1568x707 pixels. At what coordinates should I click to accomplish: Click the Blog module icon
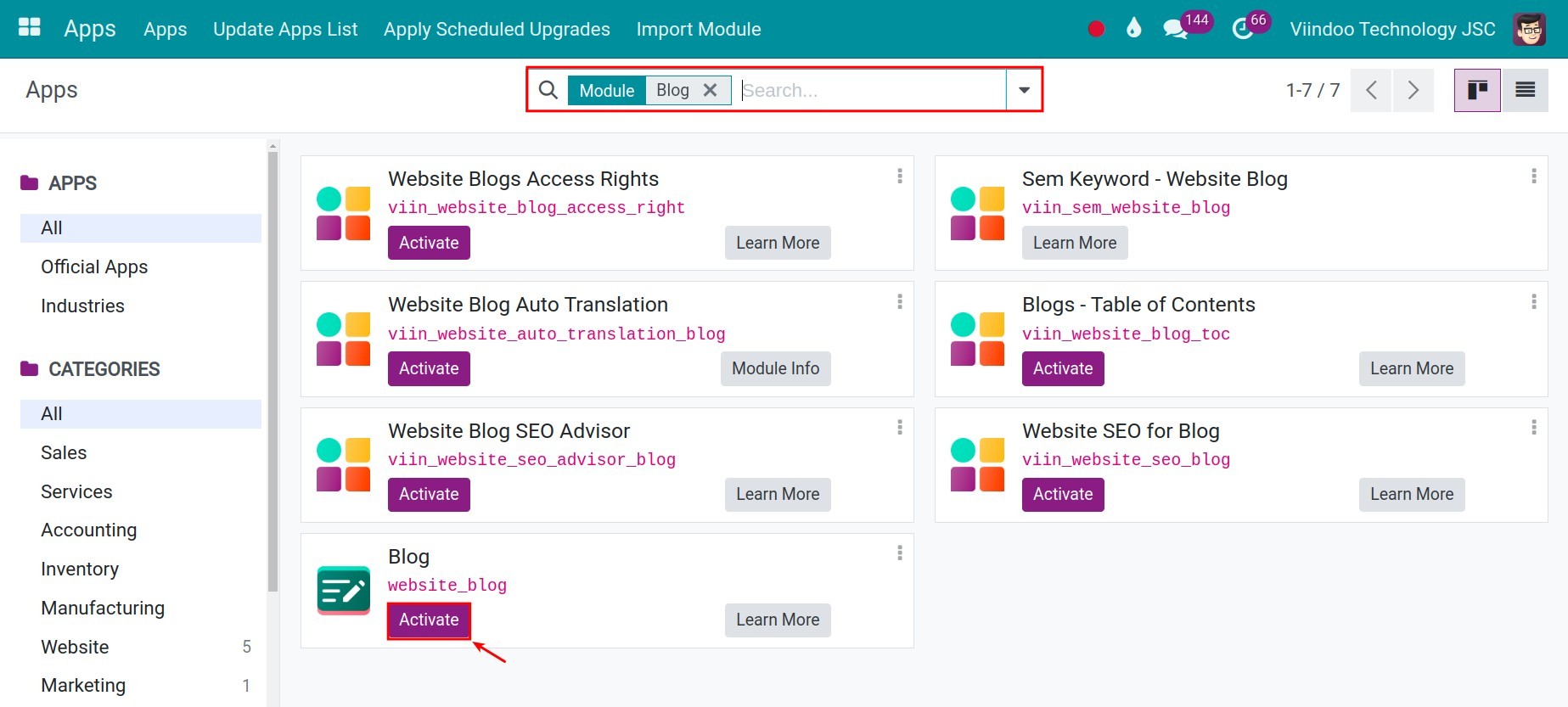tap(343, 590)
